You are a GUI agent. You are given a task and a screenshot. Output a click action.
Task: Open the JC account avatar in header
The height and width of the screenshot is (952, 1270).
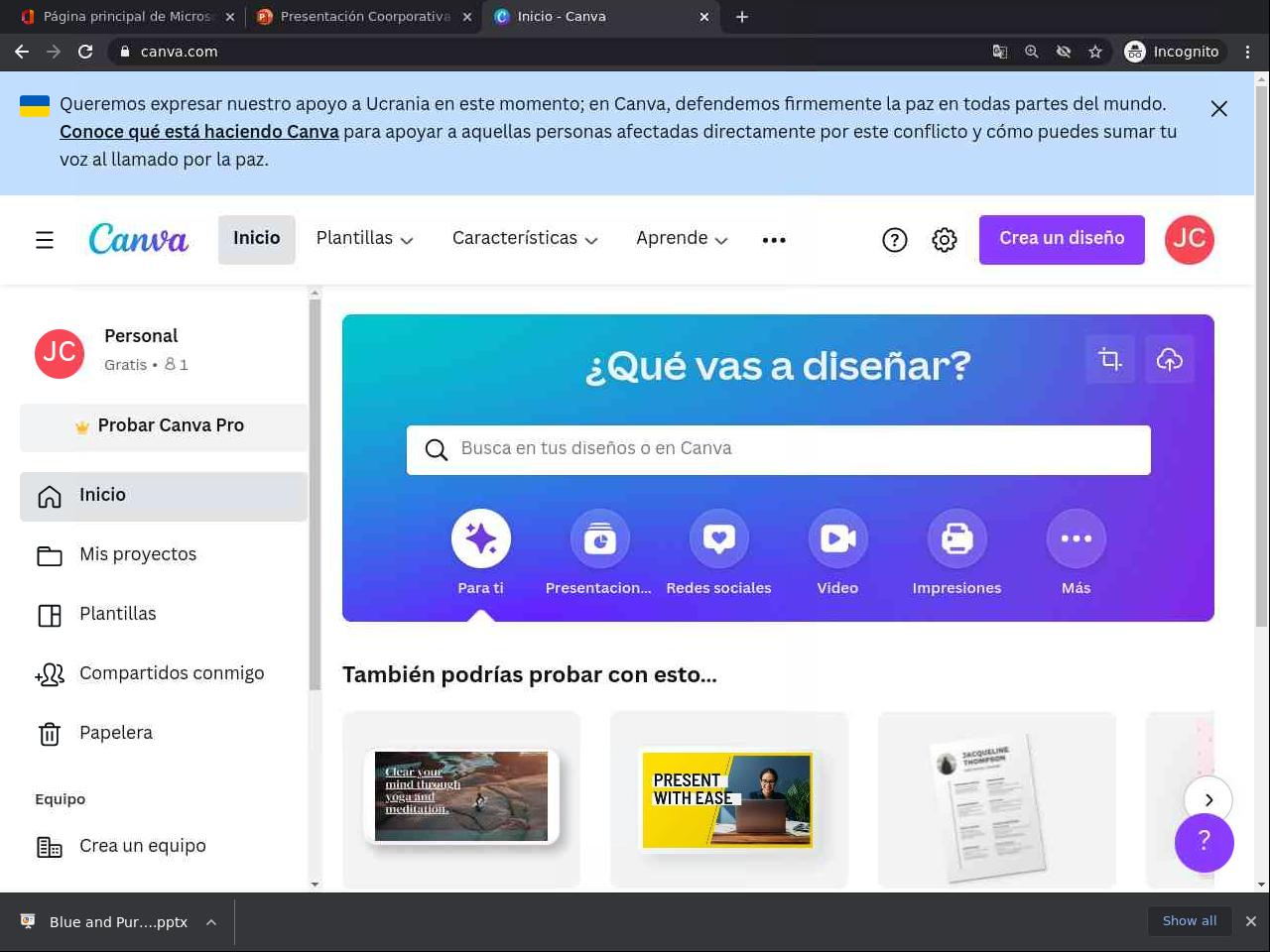pyautogui.click(x=1190, y=240)
